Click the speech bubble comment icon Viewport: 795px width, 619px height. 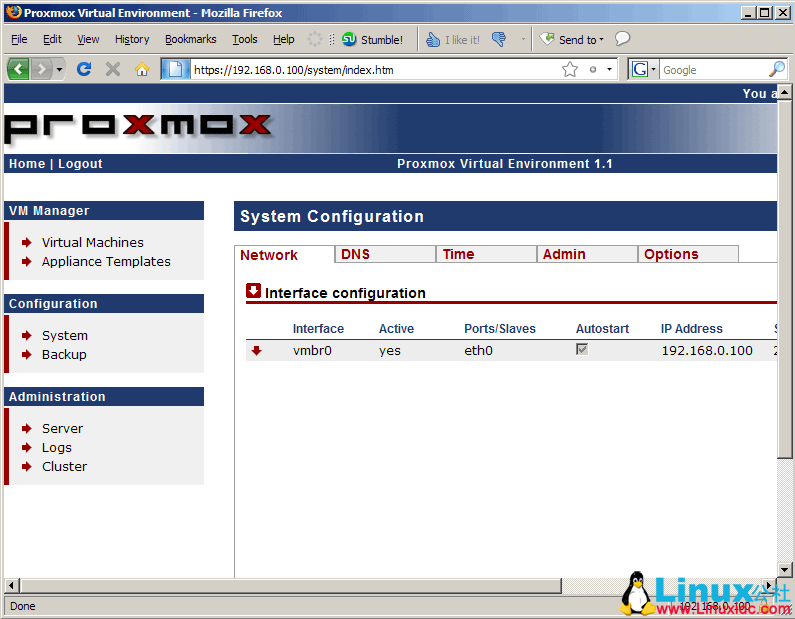tap(622, 39)
